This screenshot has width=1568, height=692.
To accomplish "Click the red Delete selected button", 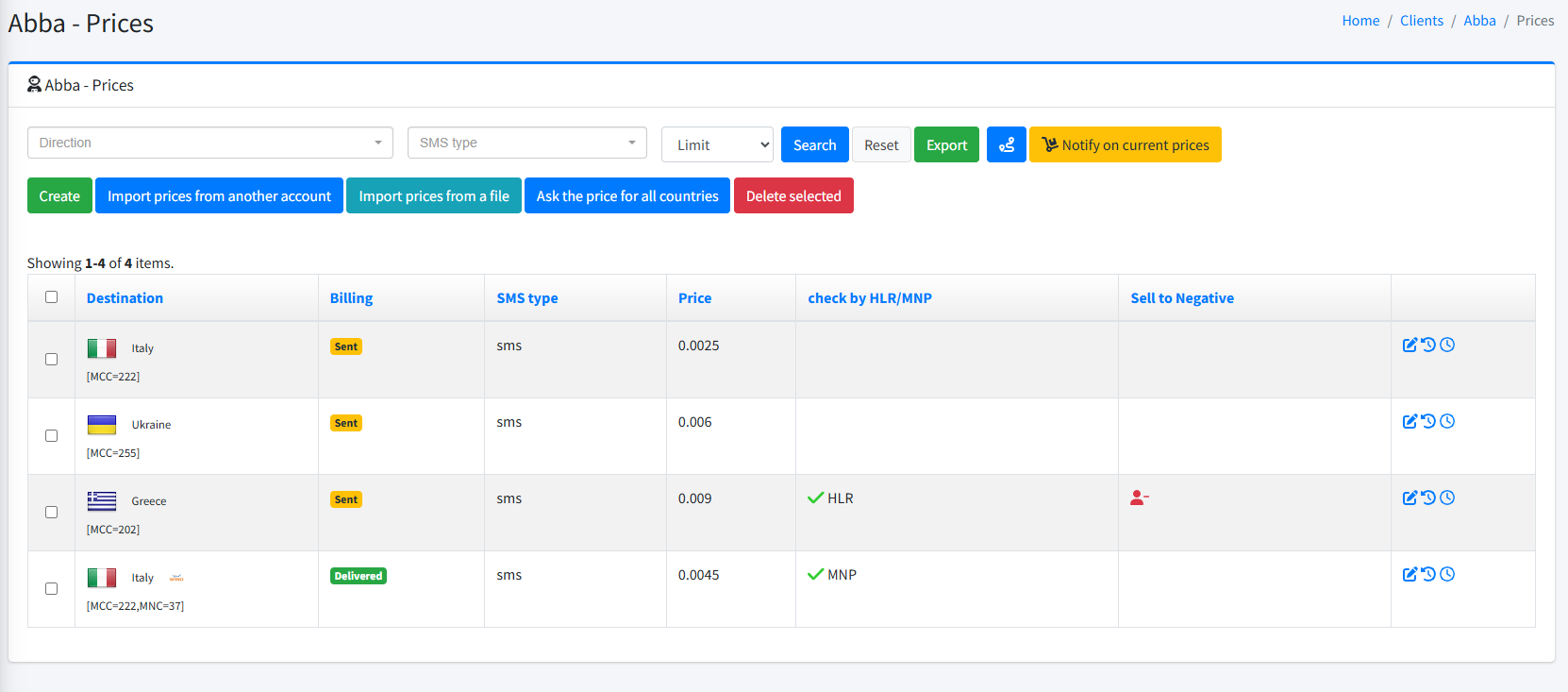I will click(793, 196).
